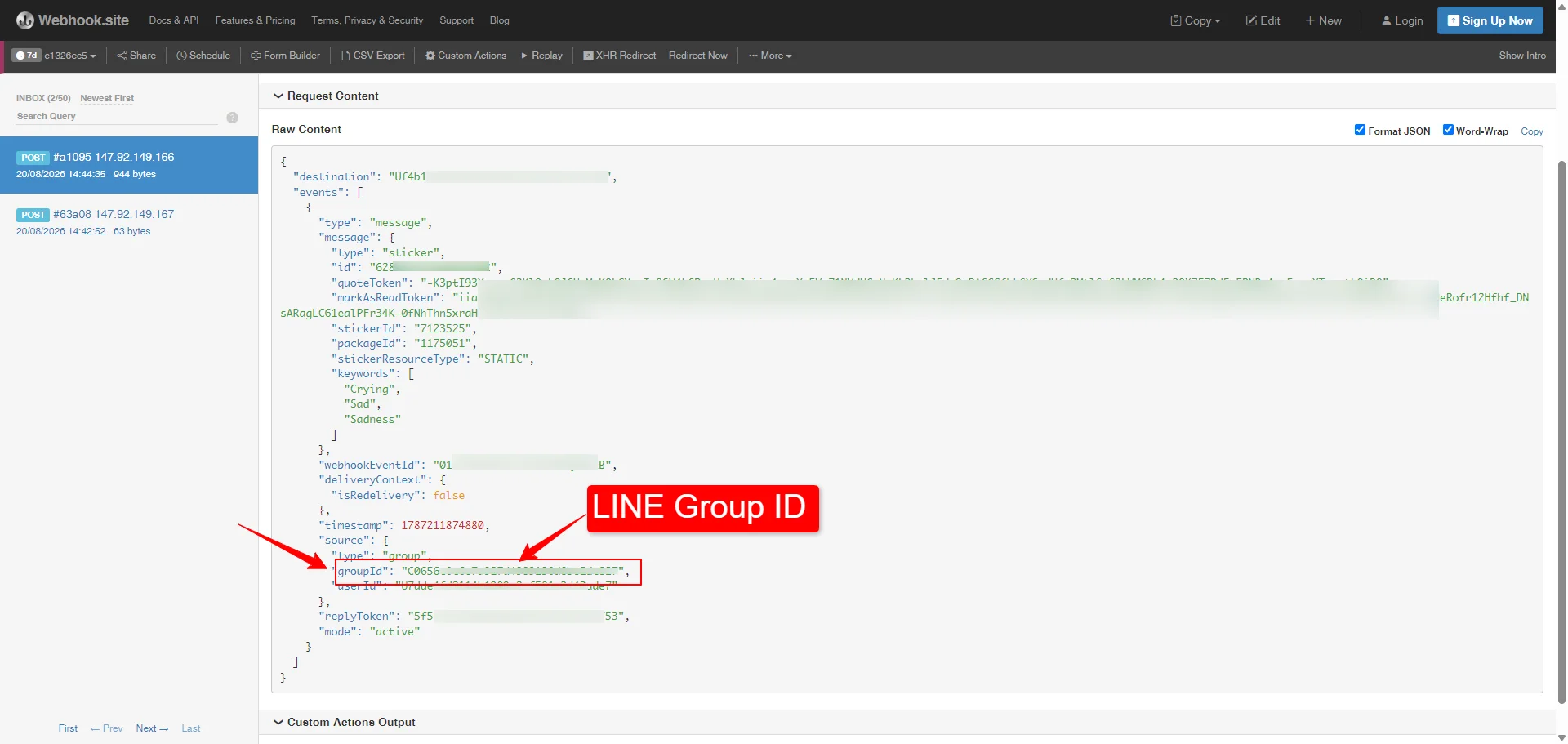
Task: Open the Schedule option
Action: [x=203, y=56]
